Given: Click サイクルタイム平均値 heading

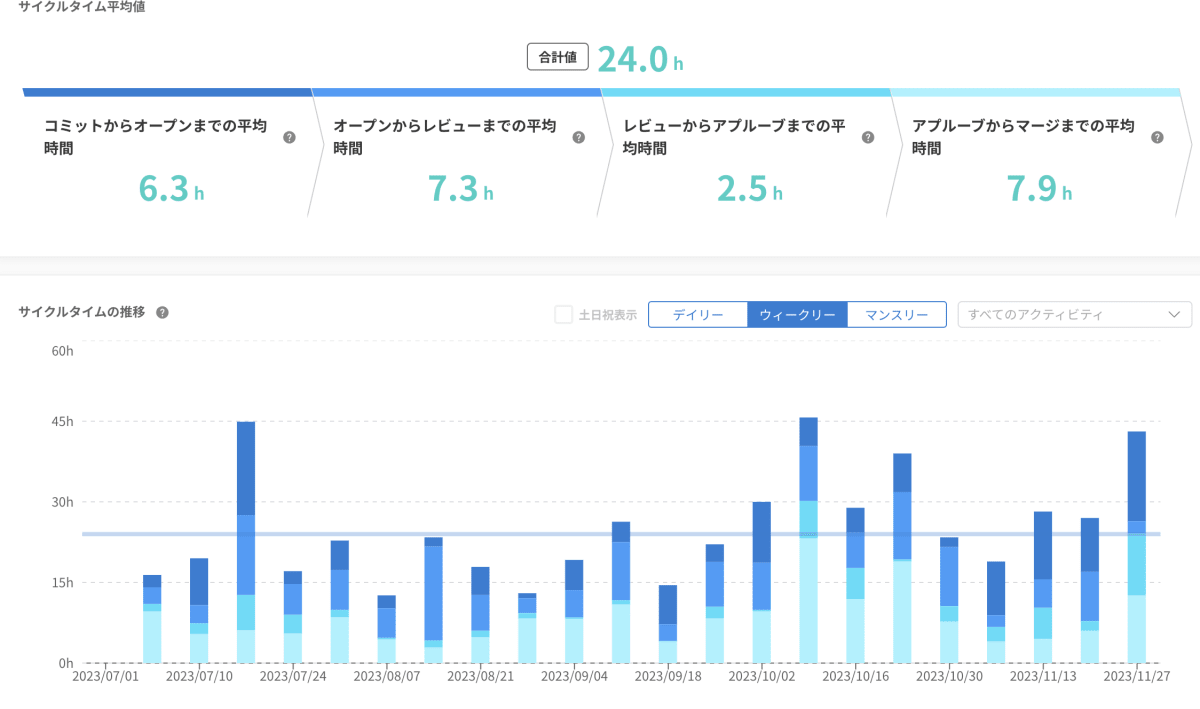Looking at the screenshot, I should (80, 6).
